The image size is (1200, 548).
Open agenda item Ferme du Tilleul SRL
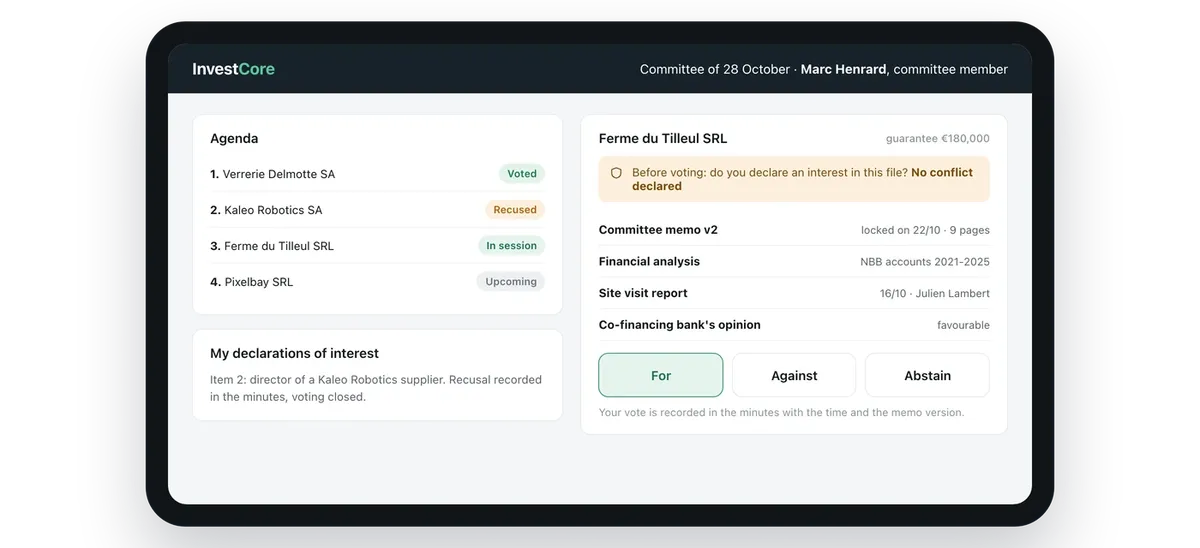377,246
